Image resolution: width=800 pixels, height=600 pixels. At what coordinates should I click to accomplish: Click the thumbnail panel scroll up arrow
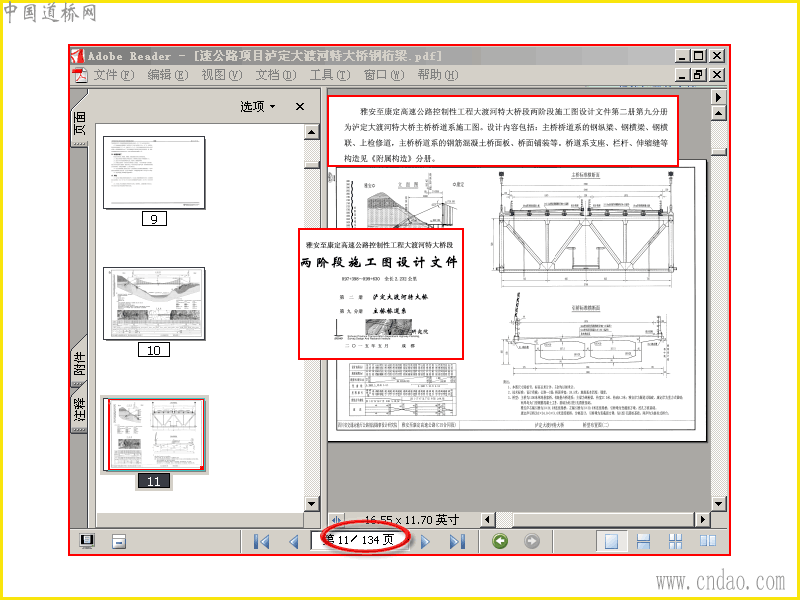tap(312, 132)
